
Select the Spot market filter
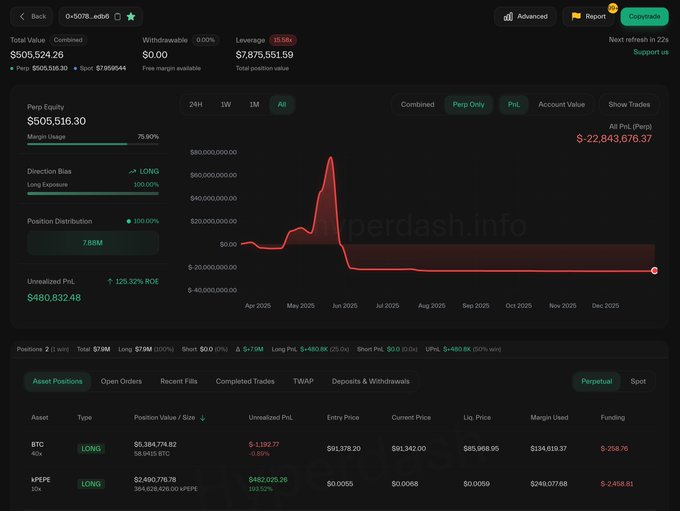click(x=638, y=381)
